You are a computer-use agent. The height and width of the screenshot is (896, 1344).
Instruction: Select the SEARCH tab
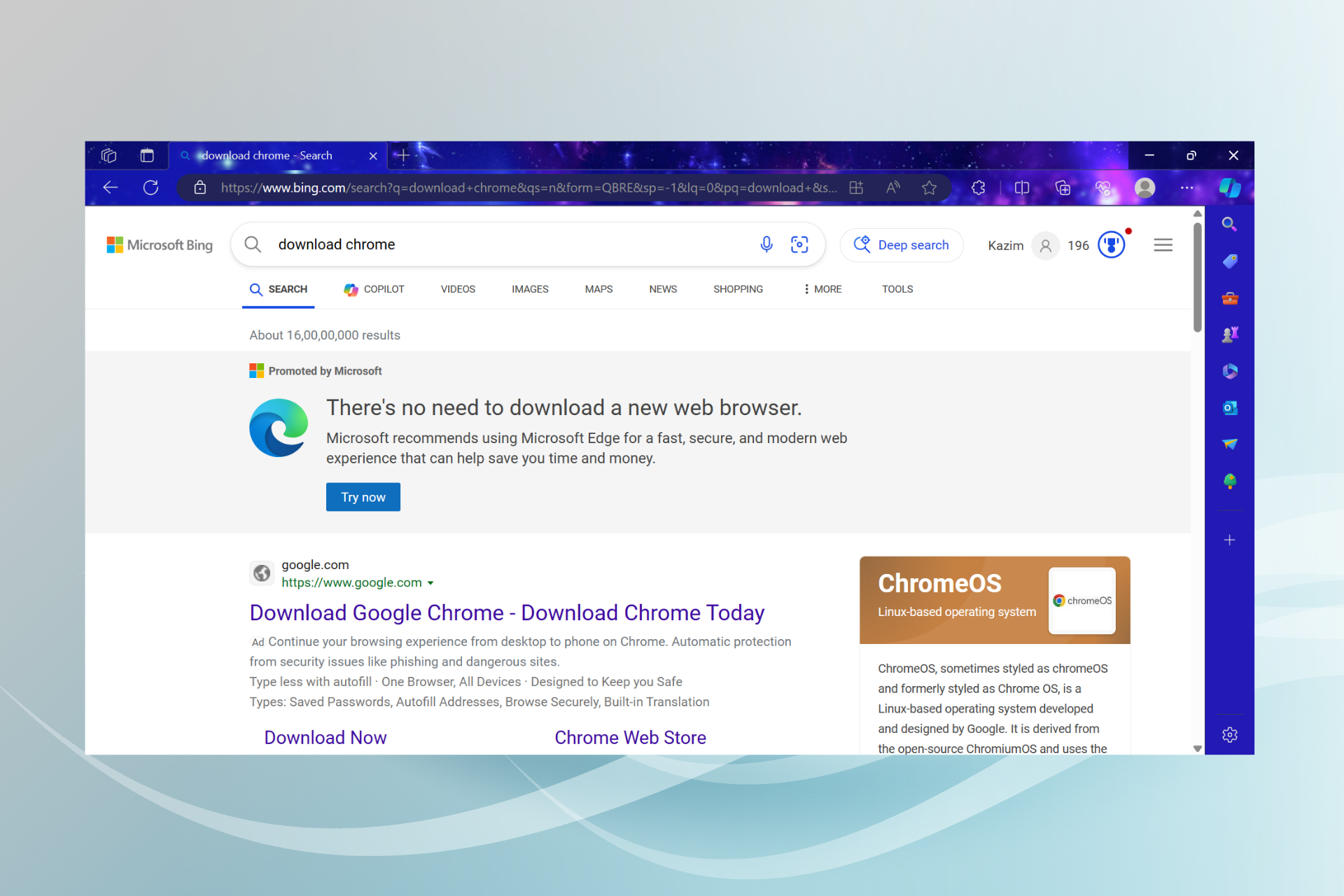(x=279, y=289)
